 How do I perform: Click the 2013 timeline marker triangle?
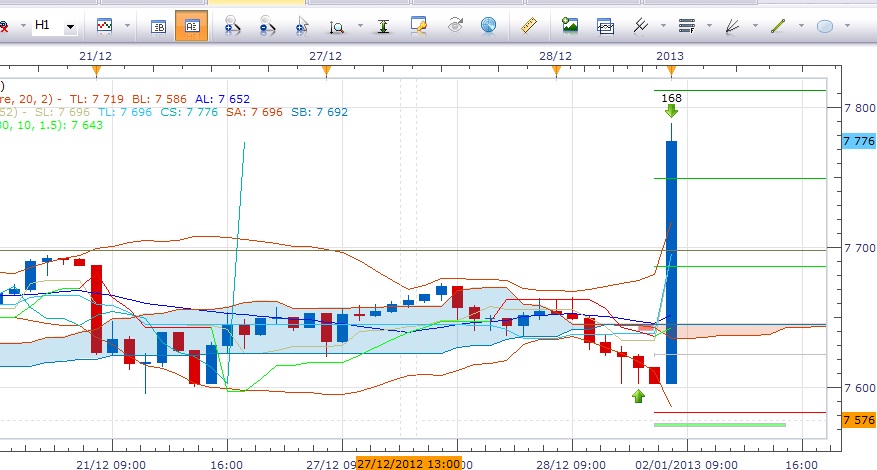[x=671, y=70]
